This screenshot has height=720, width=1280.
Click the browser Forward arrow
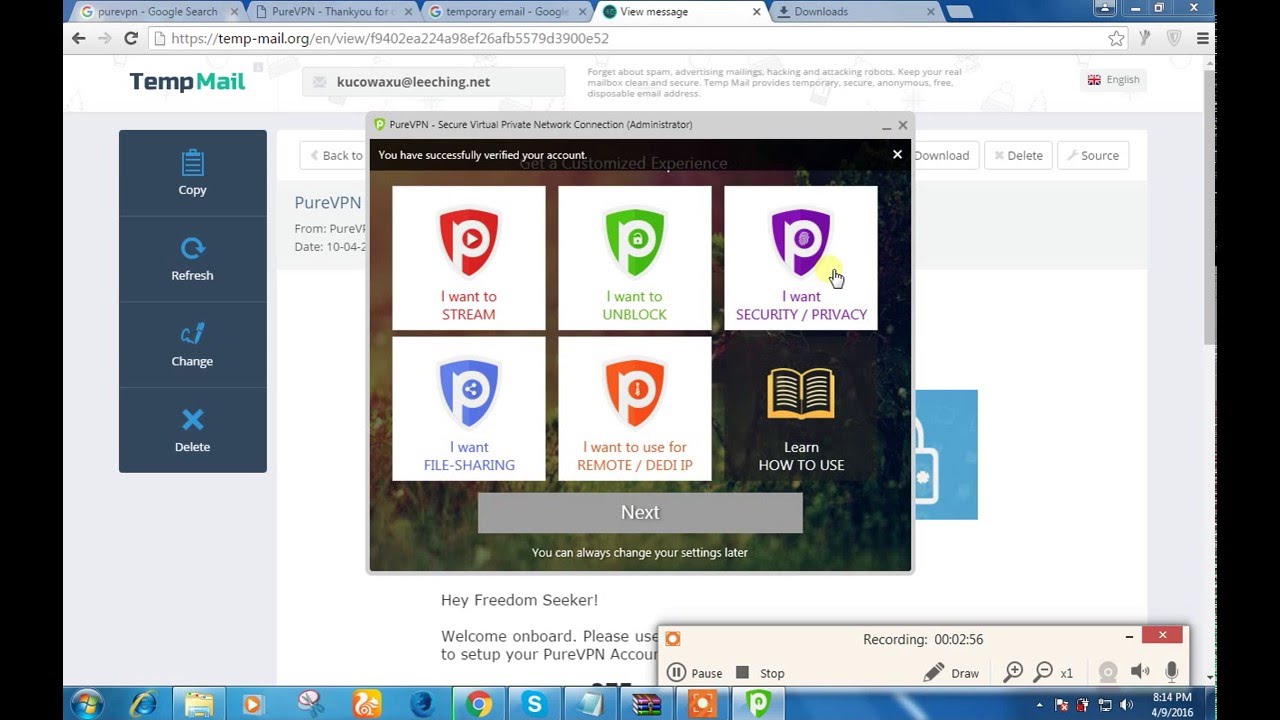[104, 38]
